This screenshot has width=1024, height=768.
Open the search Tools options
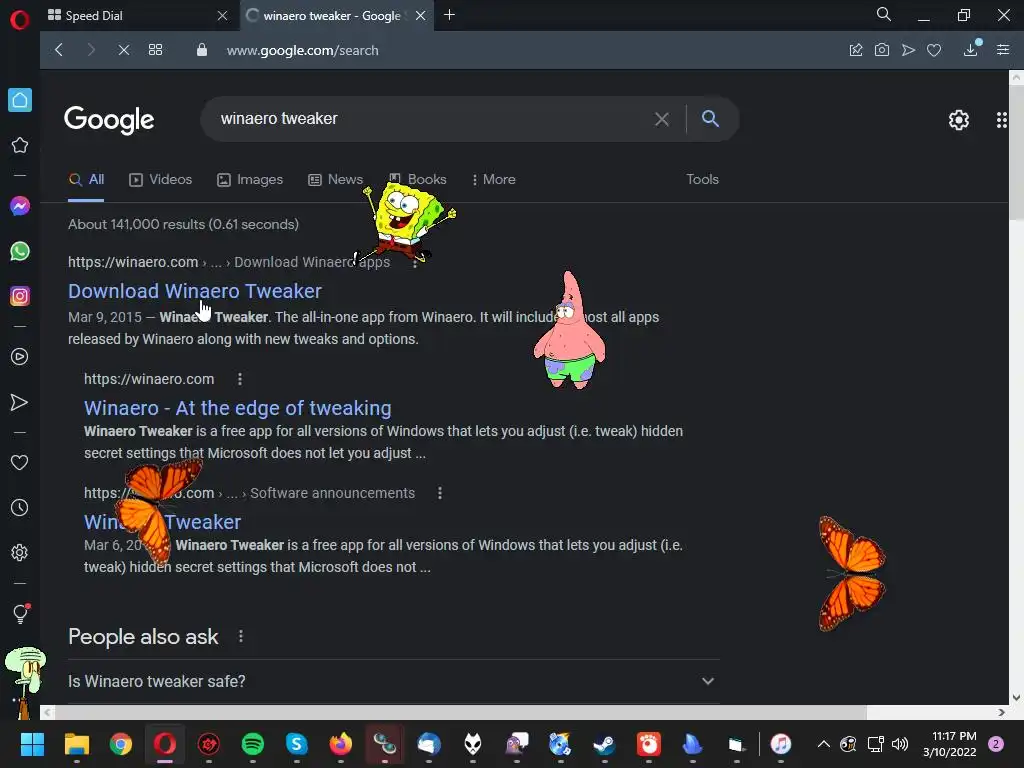(703, 180)
